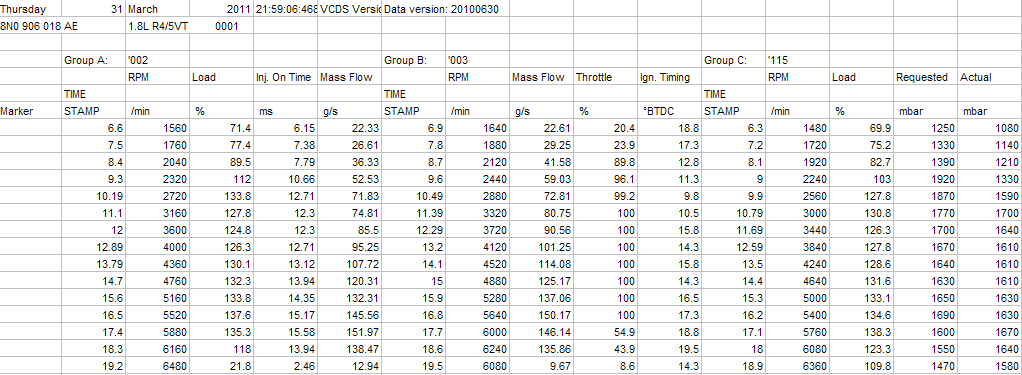Select the load value 138.3
This screenshot has height=375, width=1022.
862,331
